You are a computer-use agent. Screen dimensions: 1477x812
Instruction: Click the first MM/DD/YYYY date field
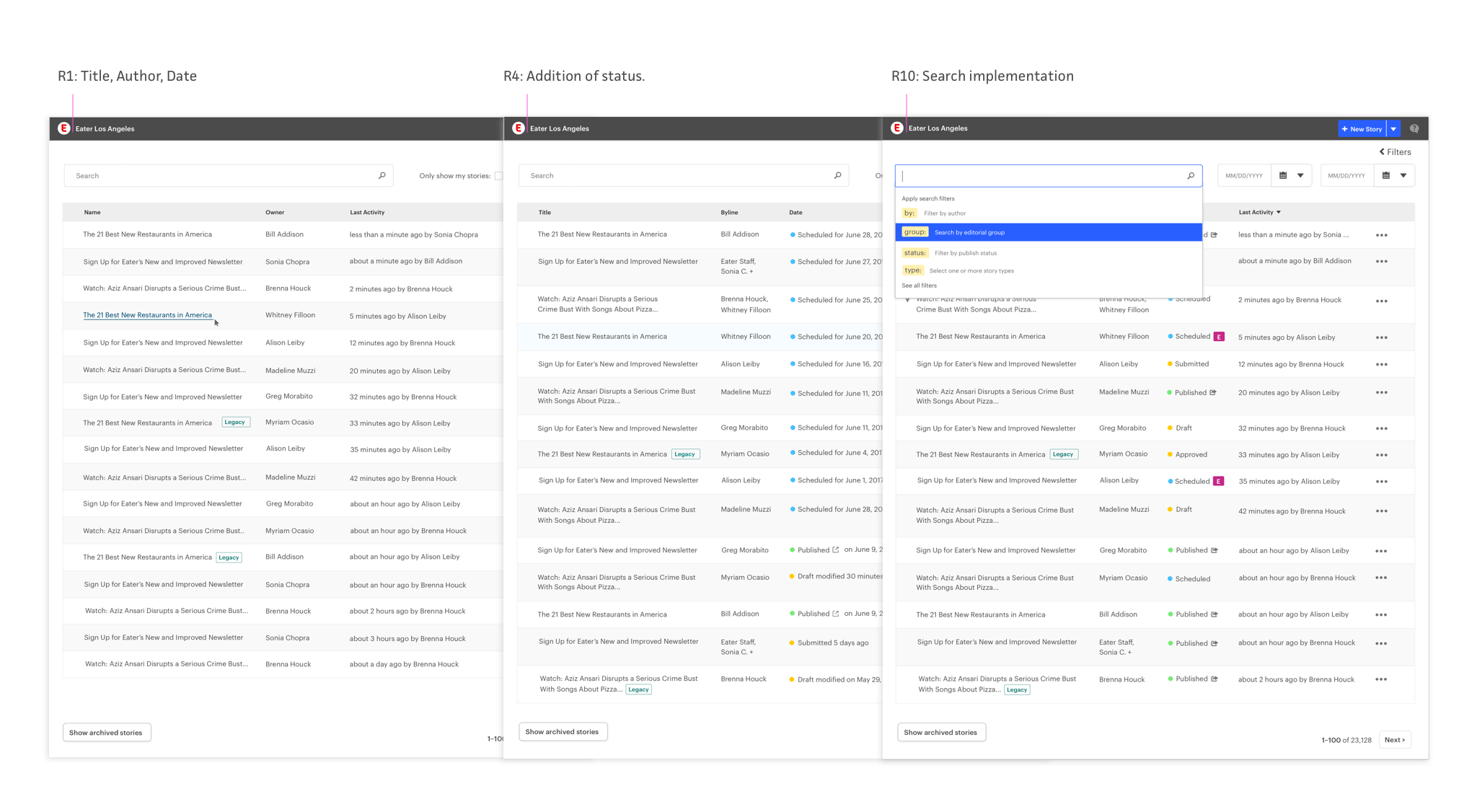point(1244,175)
